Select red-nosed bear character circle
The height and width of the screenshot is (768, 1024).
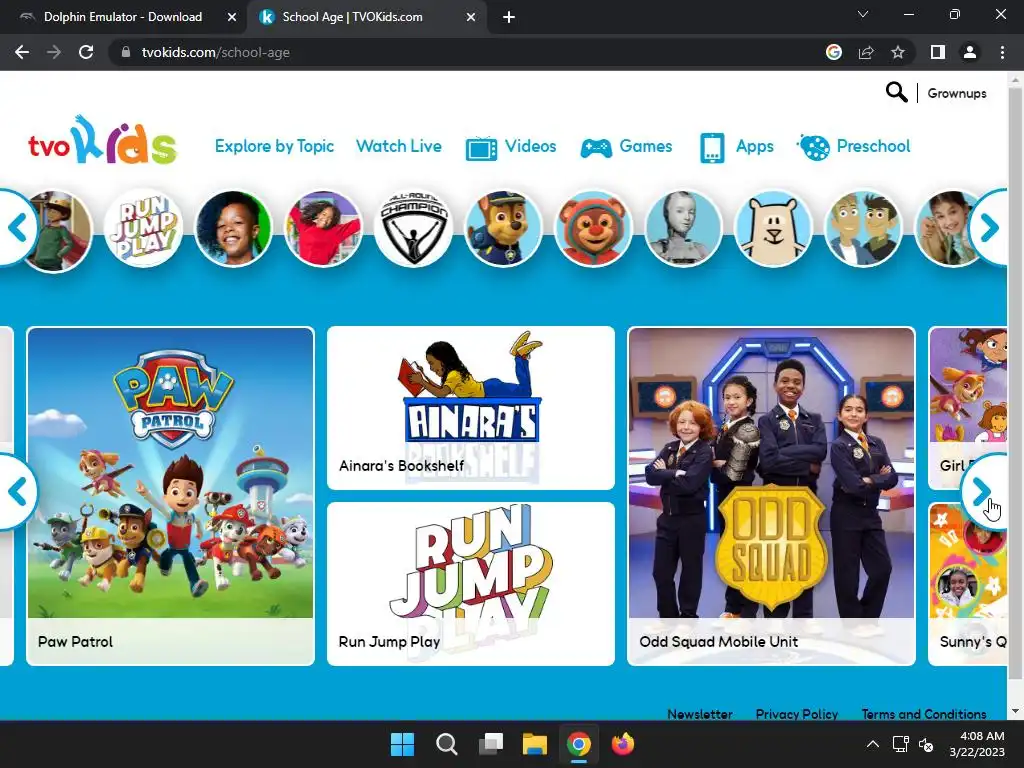tap(593, 229)
